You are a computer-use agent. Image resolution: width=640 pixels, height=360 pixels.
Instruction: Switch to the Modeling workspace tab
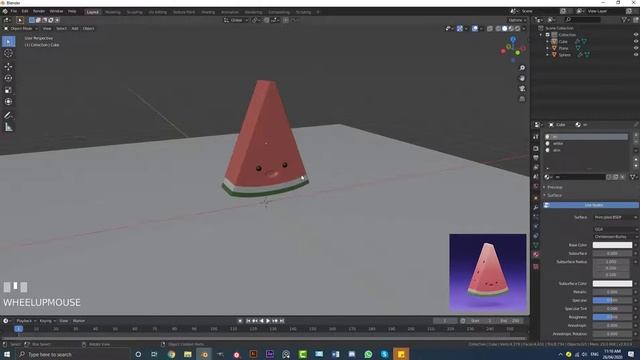click(113, 12)
